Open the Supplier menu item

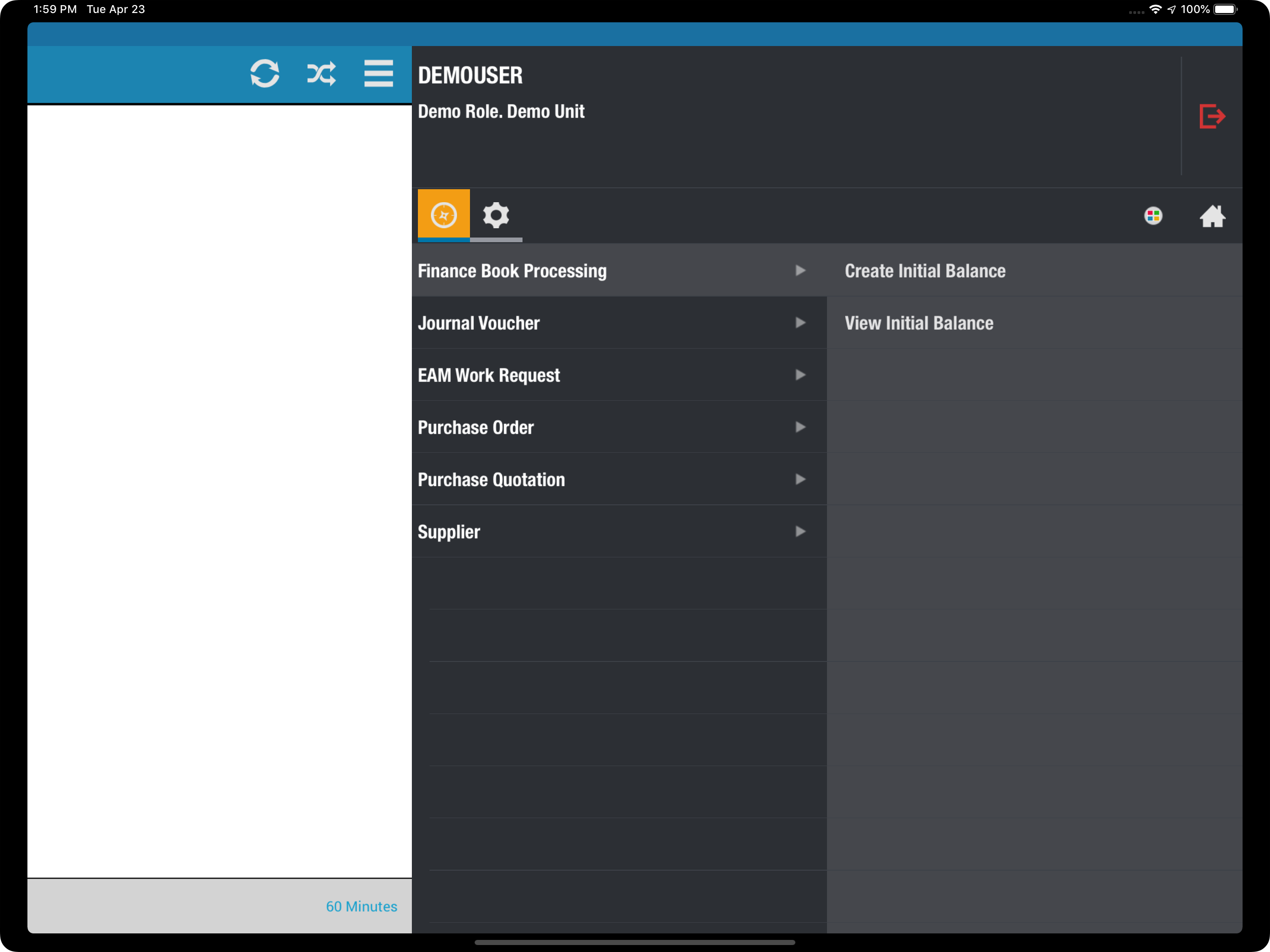click(x=620, y=532)
